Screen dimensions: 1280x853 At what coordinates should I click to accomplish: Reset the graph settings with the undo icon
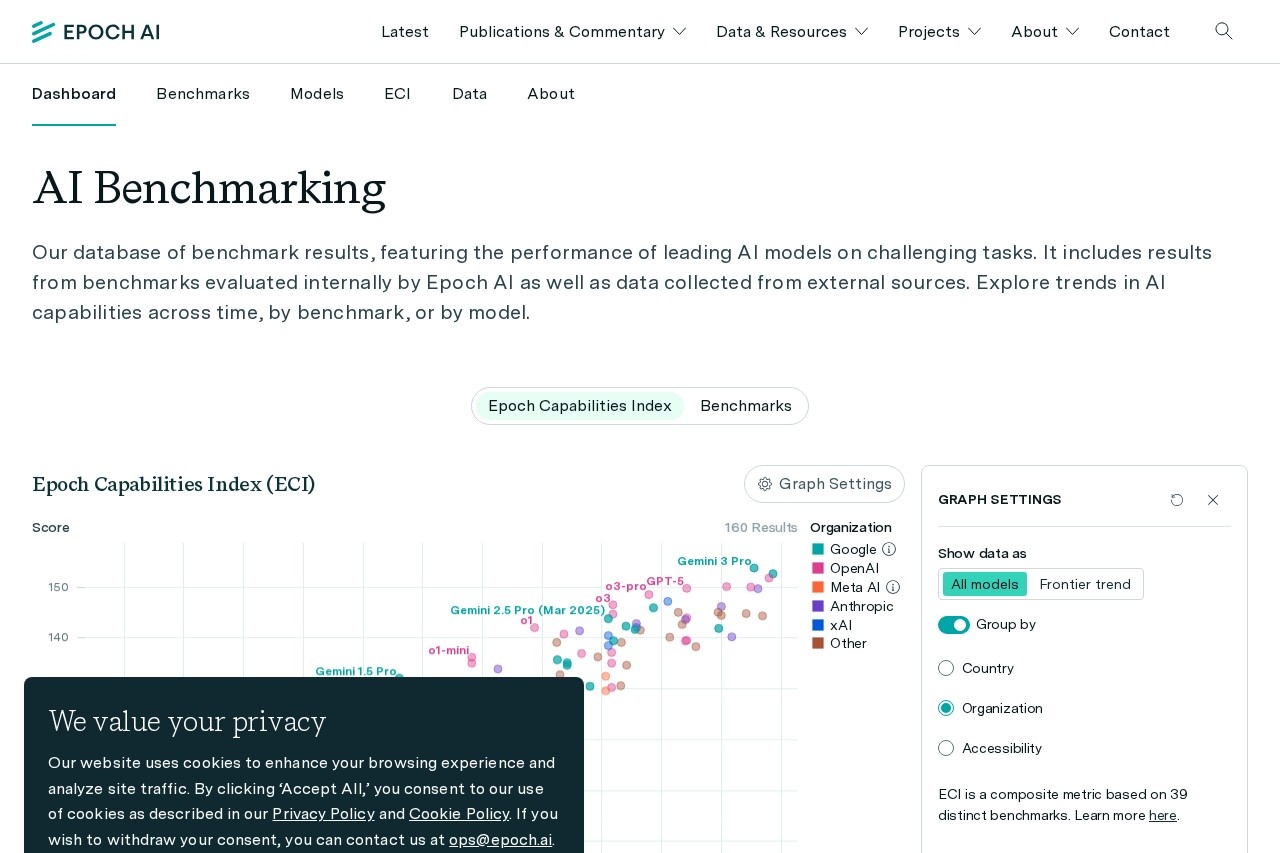pyautogui.click(x=1177, y=500)
